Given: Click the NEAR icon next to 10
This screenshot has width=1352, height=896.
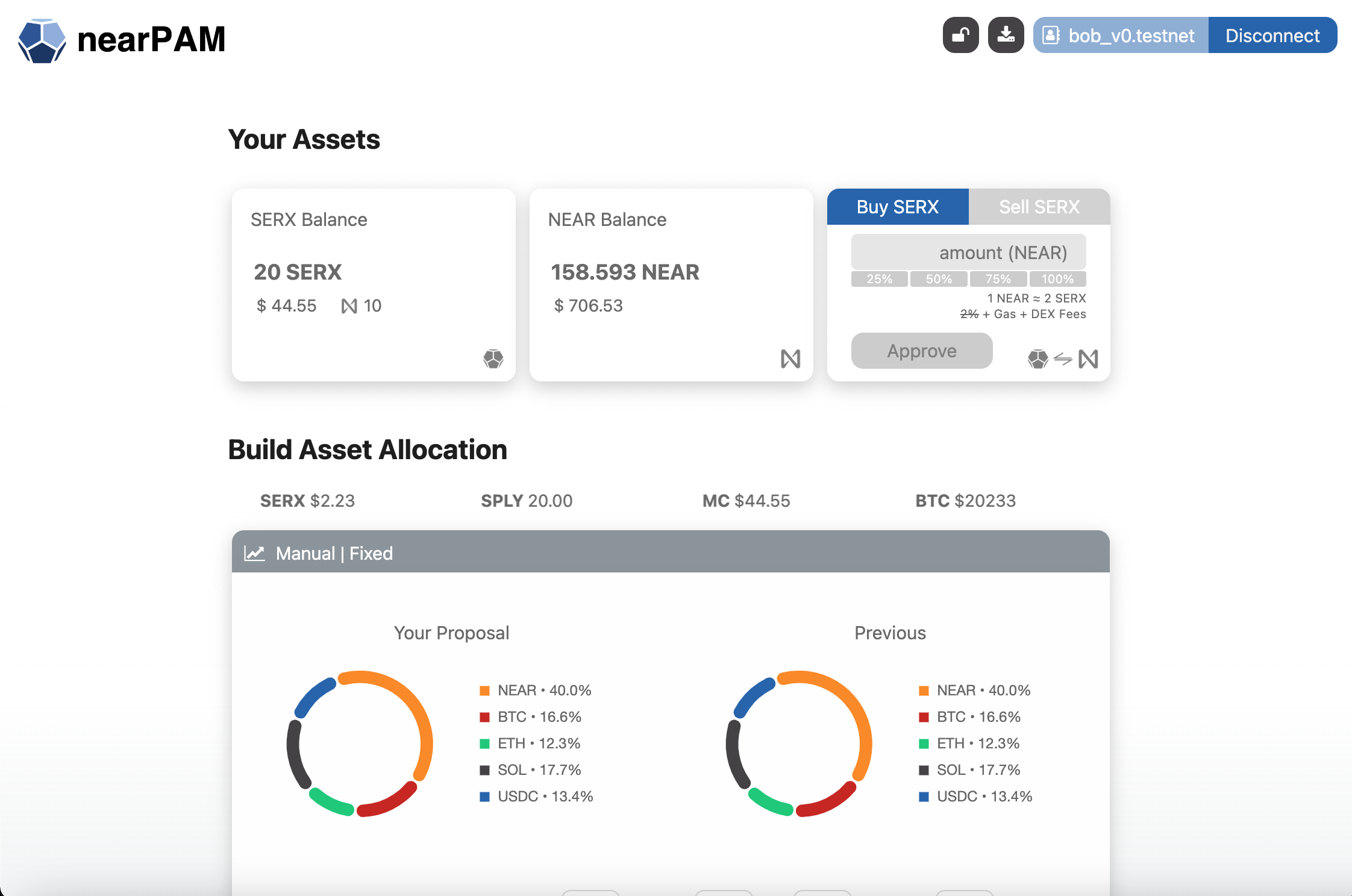Looking at the screenshot, I should point(349,306).
